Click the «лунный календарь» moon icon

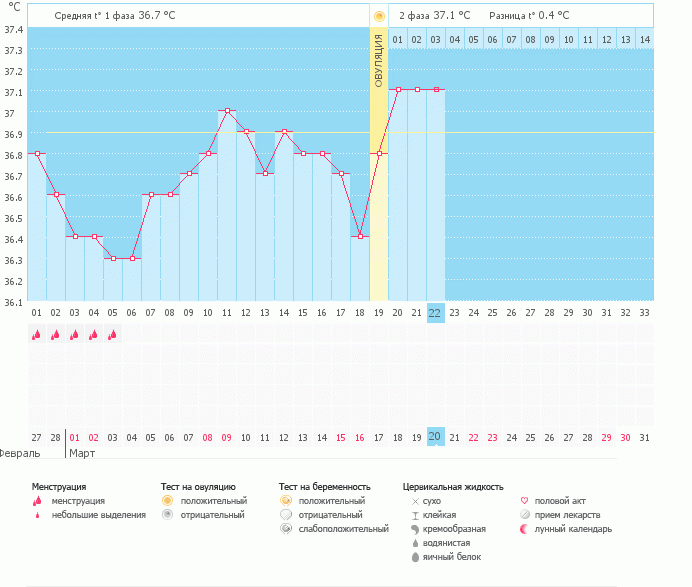tap(525, 529)
